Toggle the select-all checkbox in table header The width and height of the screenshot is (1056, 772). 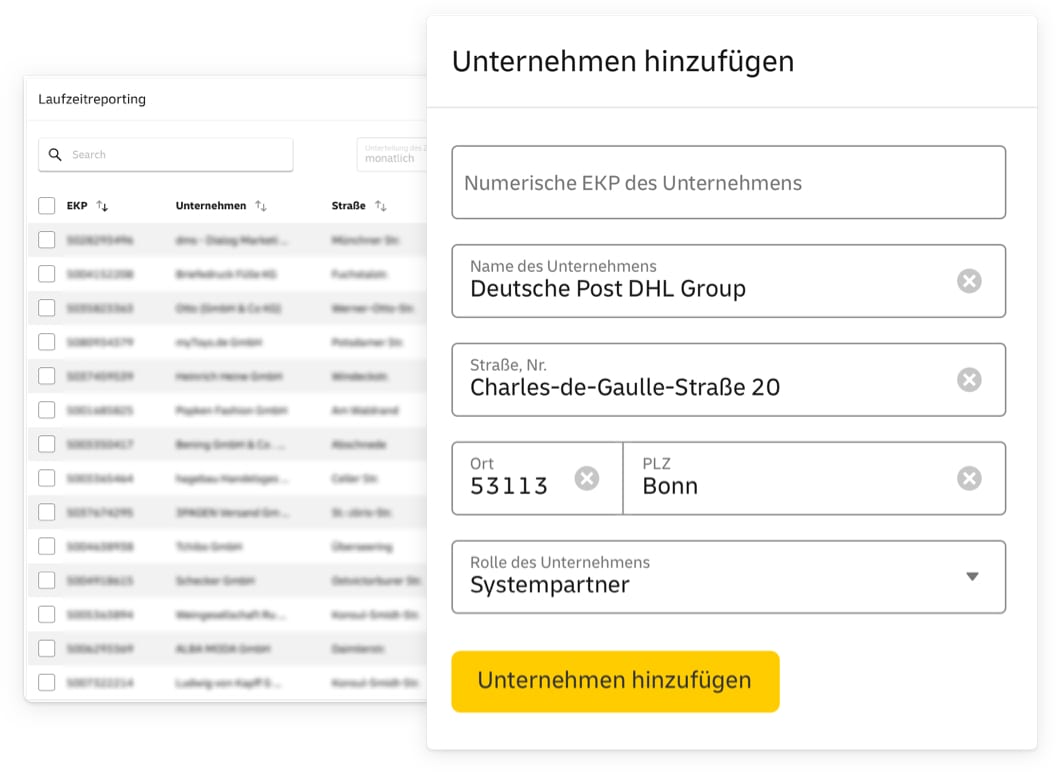point(47,206)
